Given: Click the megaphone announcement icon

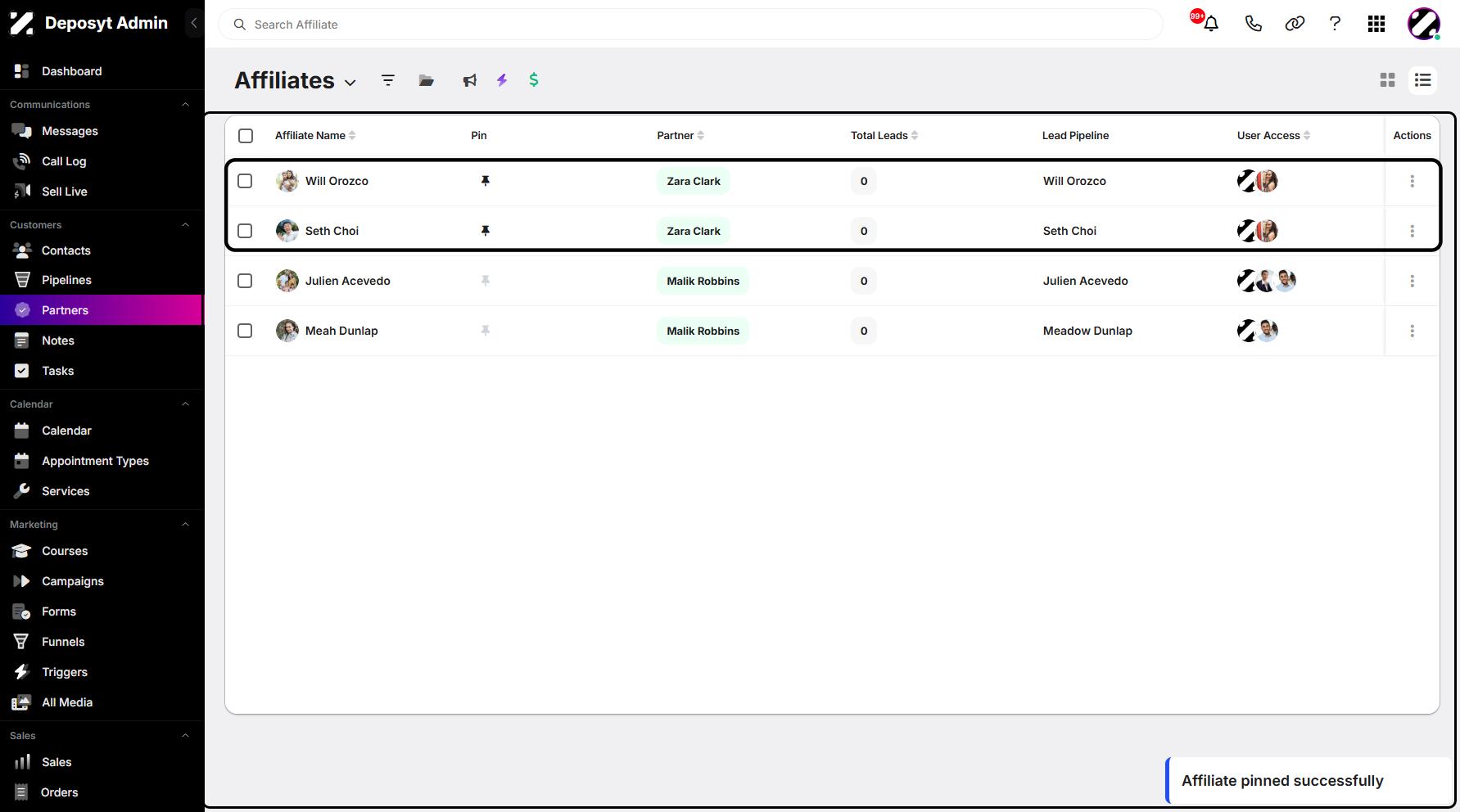Looking at the screenshot, I should (469, 80).
